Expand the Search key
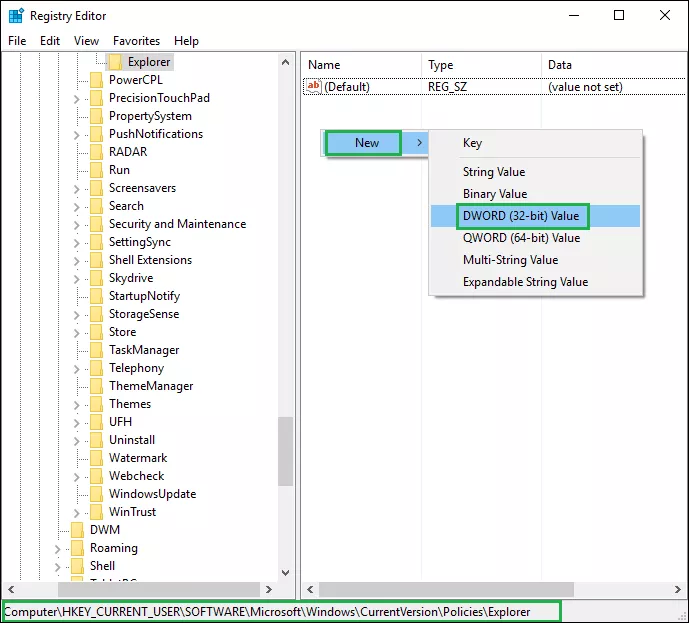This screenshot has width=689, height=623. click(x=76, y=207)
